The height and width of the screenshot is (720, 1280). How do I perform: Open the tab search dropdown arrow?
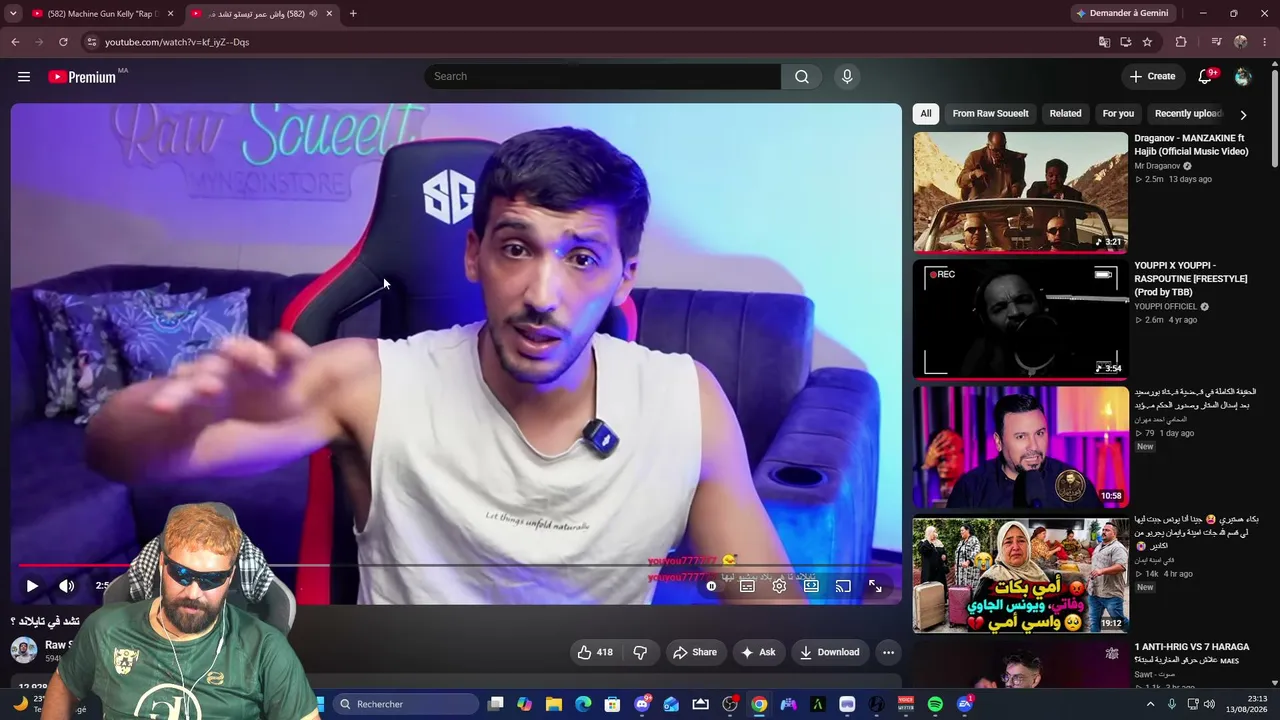[x=13, y=14]
